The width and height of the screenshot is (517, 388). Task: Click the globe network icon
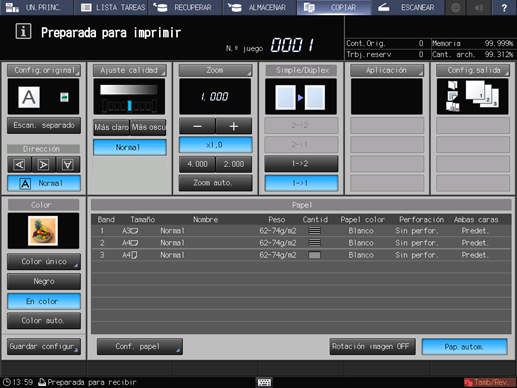pos(456,7)
